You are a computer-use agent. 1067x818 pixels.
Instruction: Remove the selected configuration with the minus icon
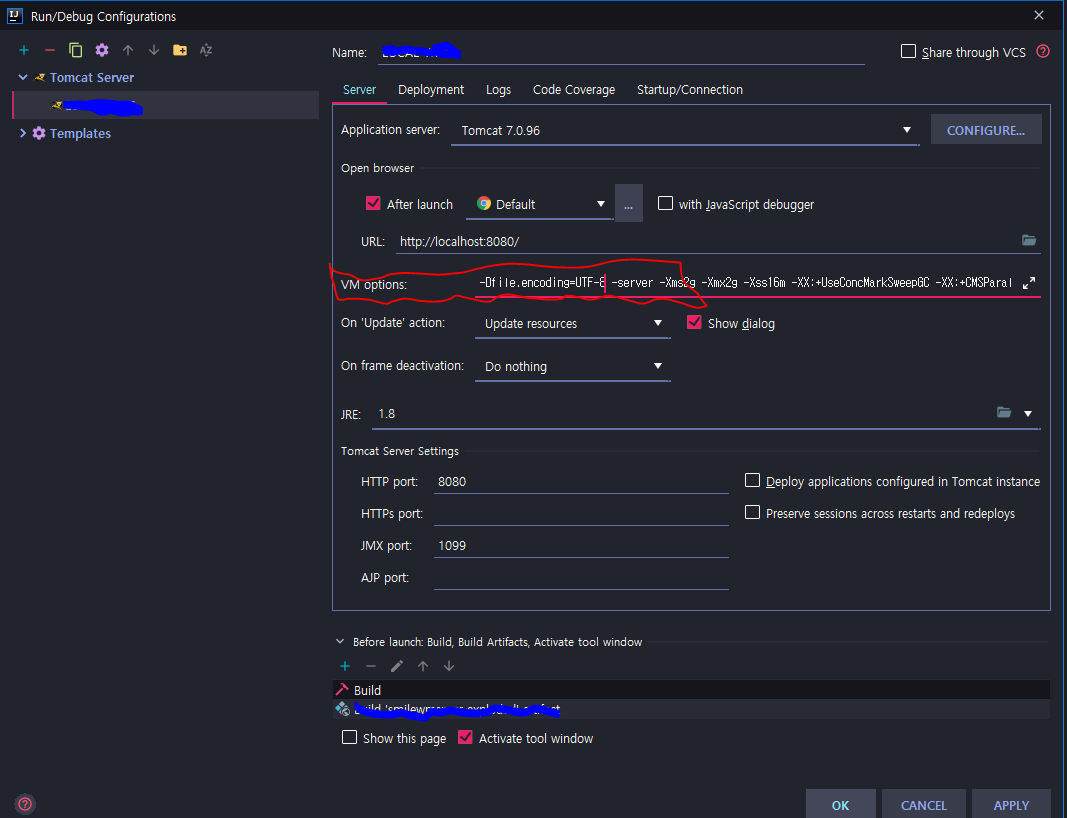point(50,50)
